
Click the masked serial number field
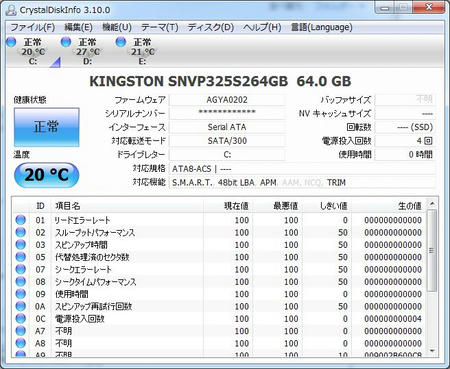[x=227, y=113]
